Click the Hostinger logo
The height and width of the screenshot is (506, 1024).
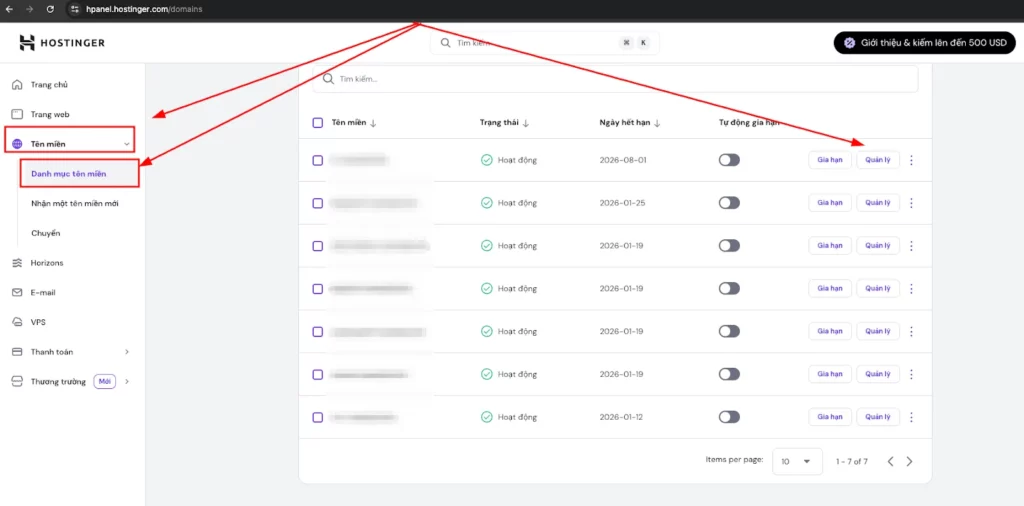[62, 43]
